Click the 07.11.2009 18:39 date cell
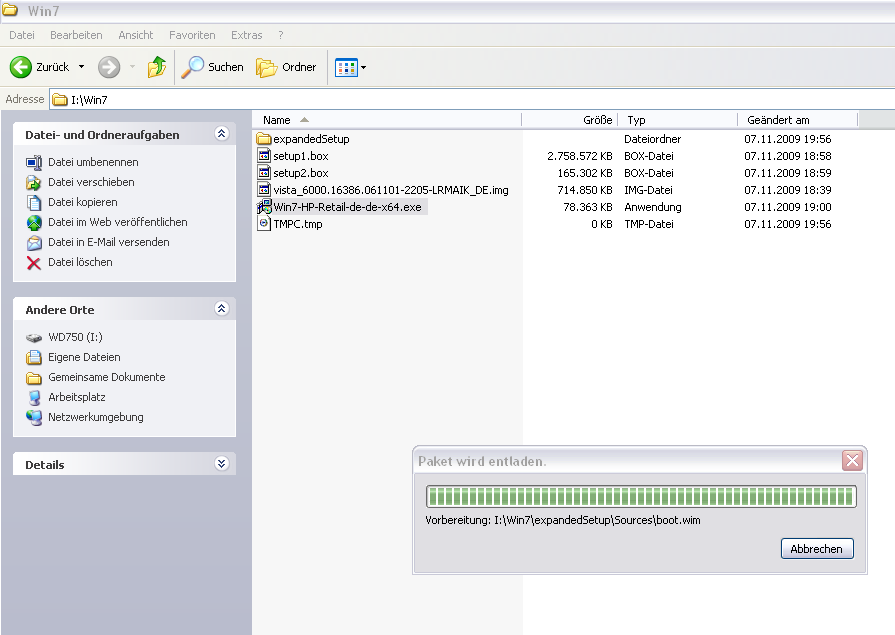The width and height of the screenshot is (895, 635). click(x=788, y=190)
